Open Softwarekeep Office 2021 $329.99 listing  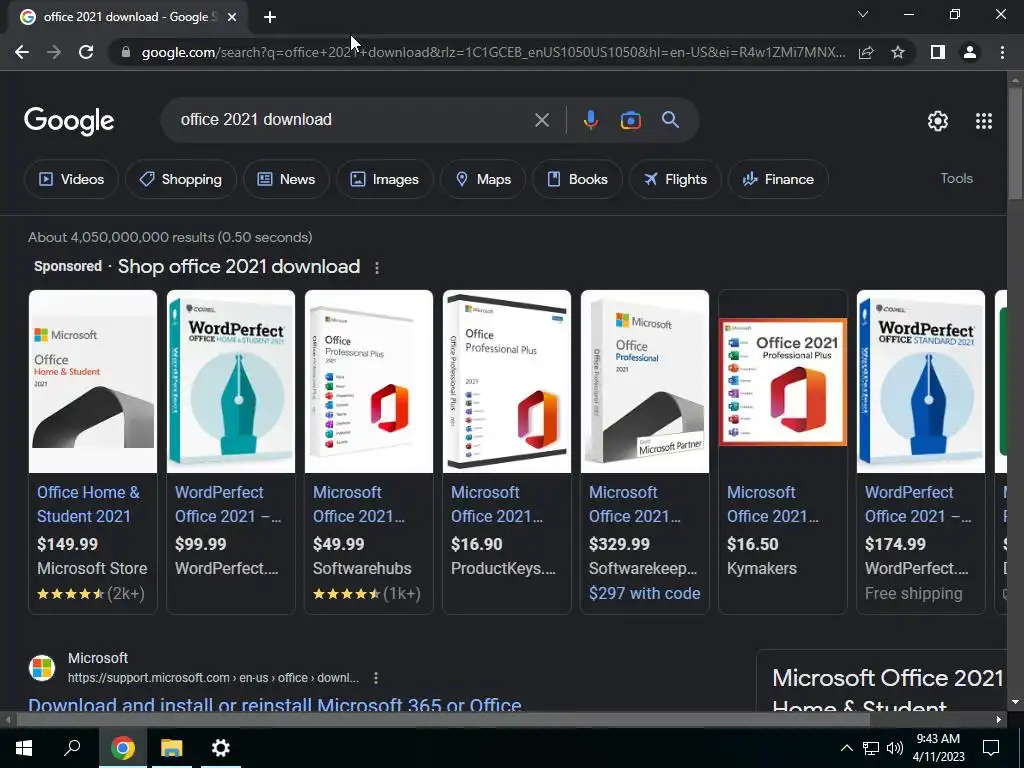point(635,504)
